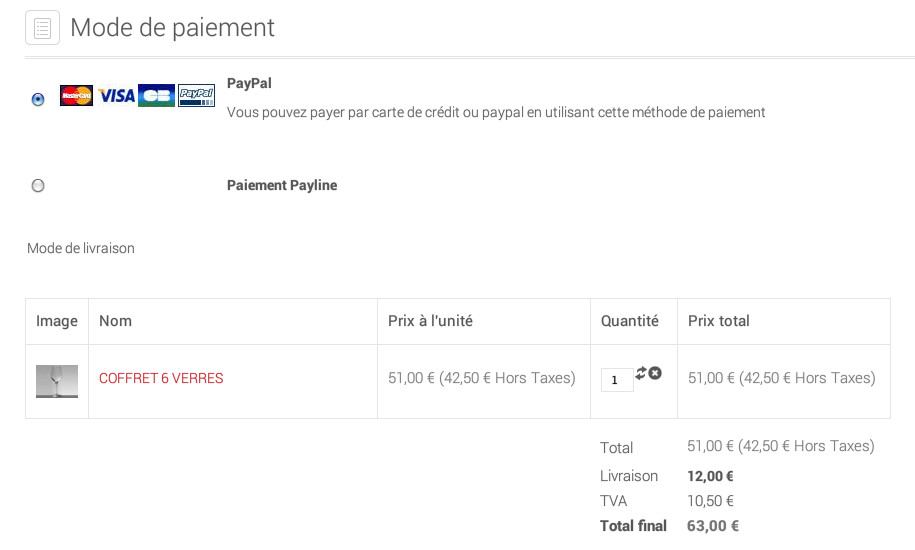Click the Prix à l'unité column header
The height and width of the screenshot is (550, 915).
tap(431, 321)
